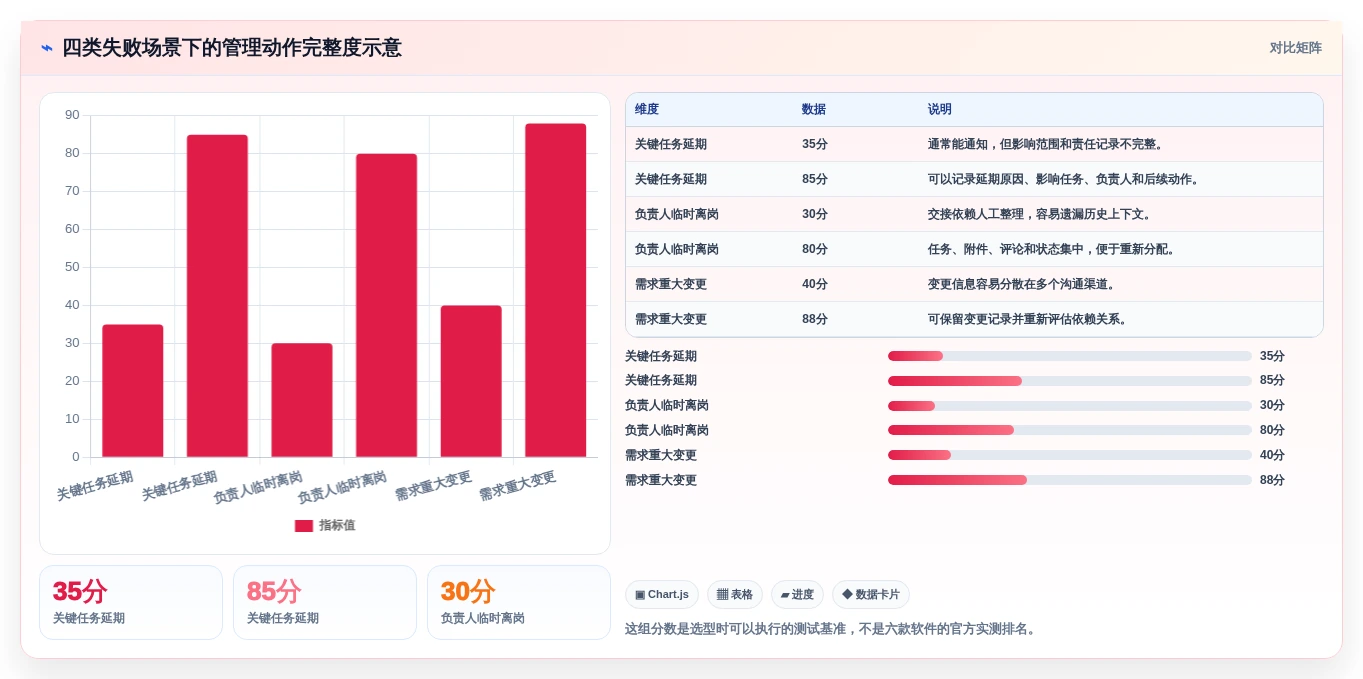
Task: Click the chart bar reaching 35
Action: pos(133,391)
